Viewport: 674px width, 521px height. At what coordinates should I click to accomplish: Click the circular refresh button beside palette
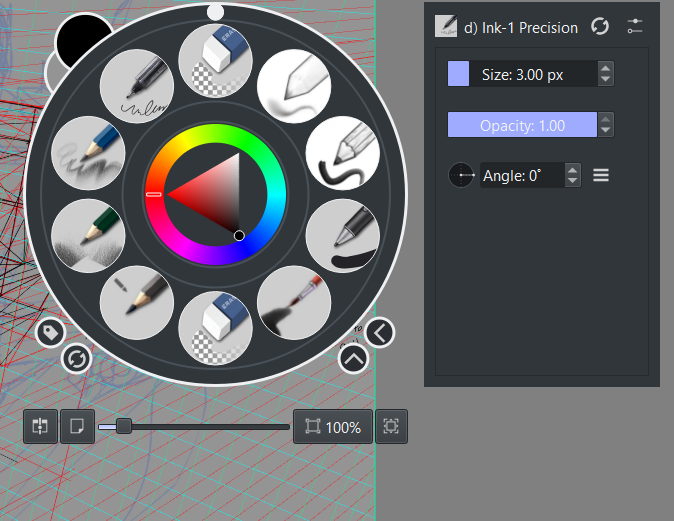(76, 359)
